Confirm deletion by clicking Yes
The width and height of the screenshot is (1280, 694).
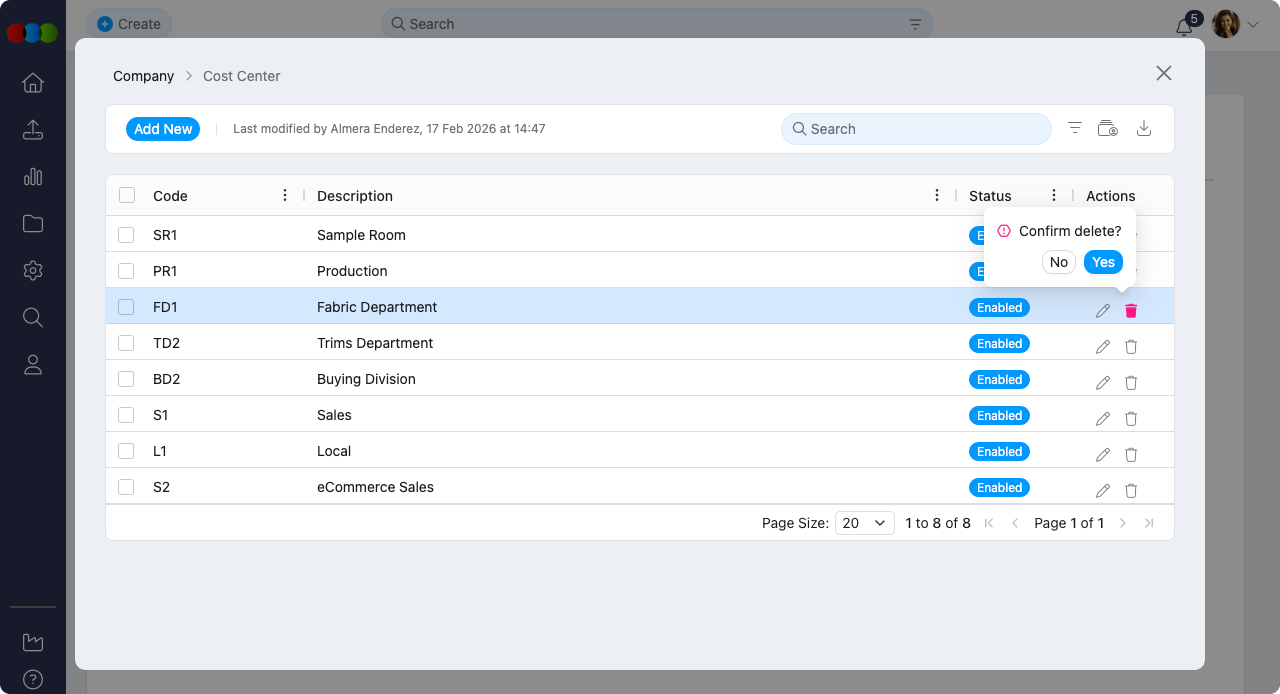tap(1103, 262)
